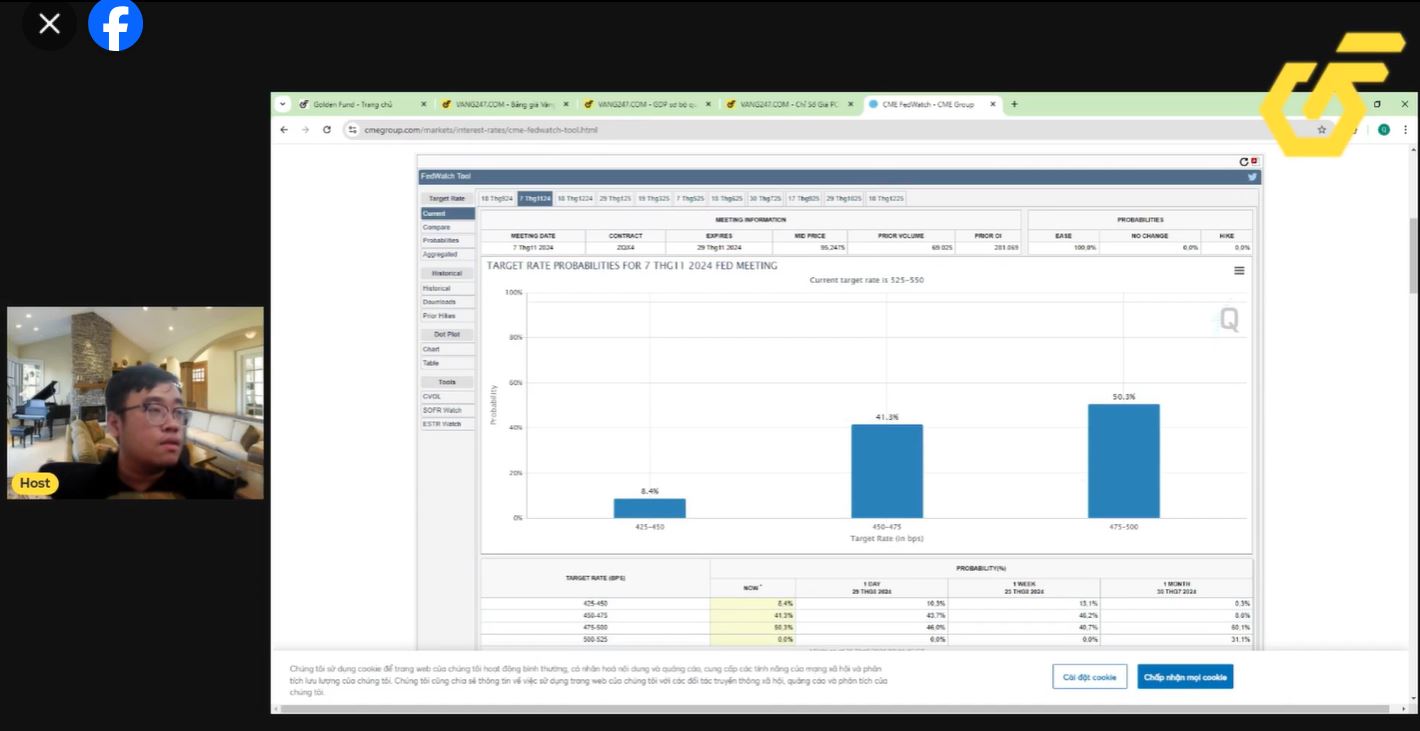Open Chrome three-dot menu

1405,130
